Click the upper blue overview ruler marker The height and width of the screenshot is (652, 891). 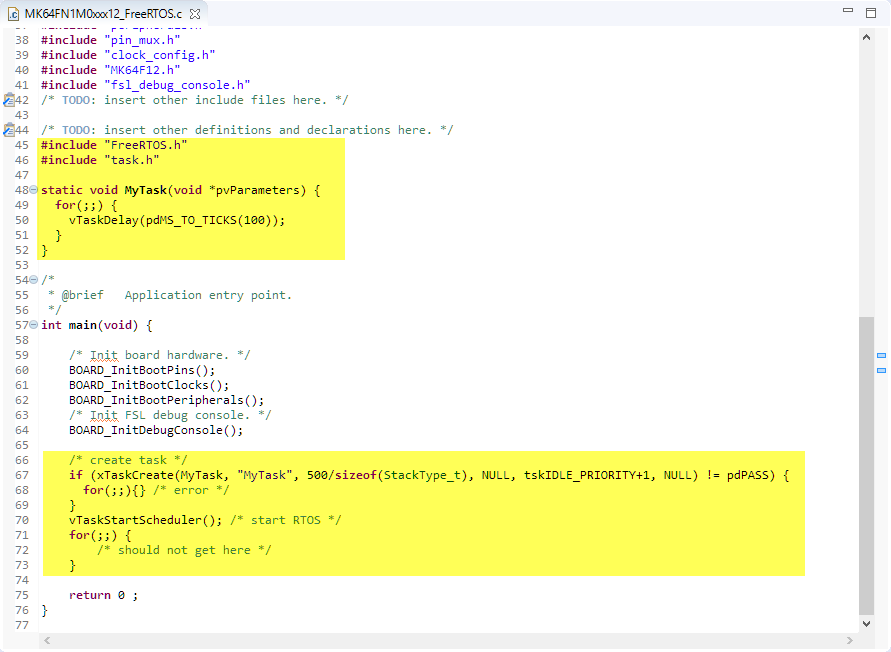click(x=881, y=356)
